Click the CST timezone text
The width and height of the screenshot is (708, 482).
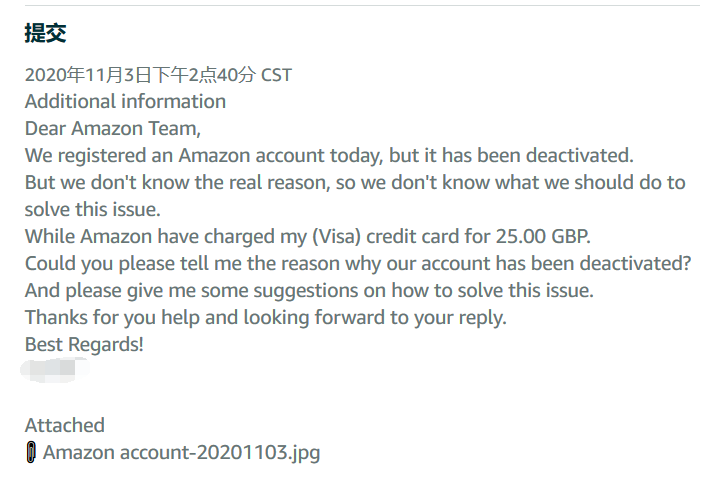(x=277, y=75)
